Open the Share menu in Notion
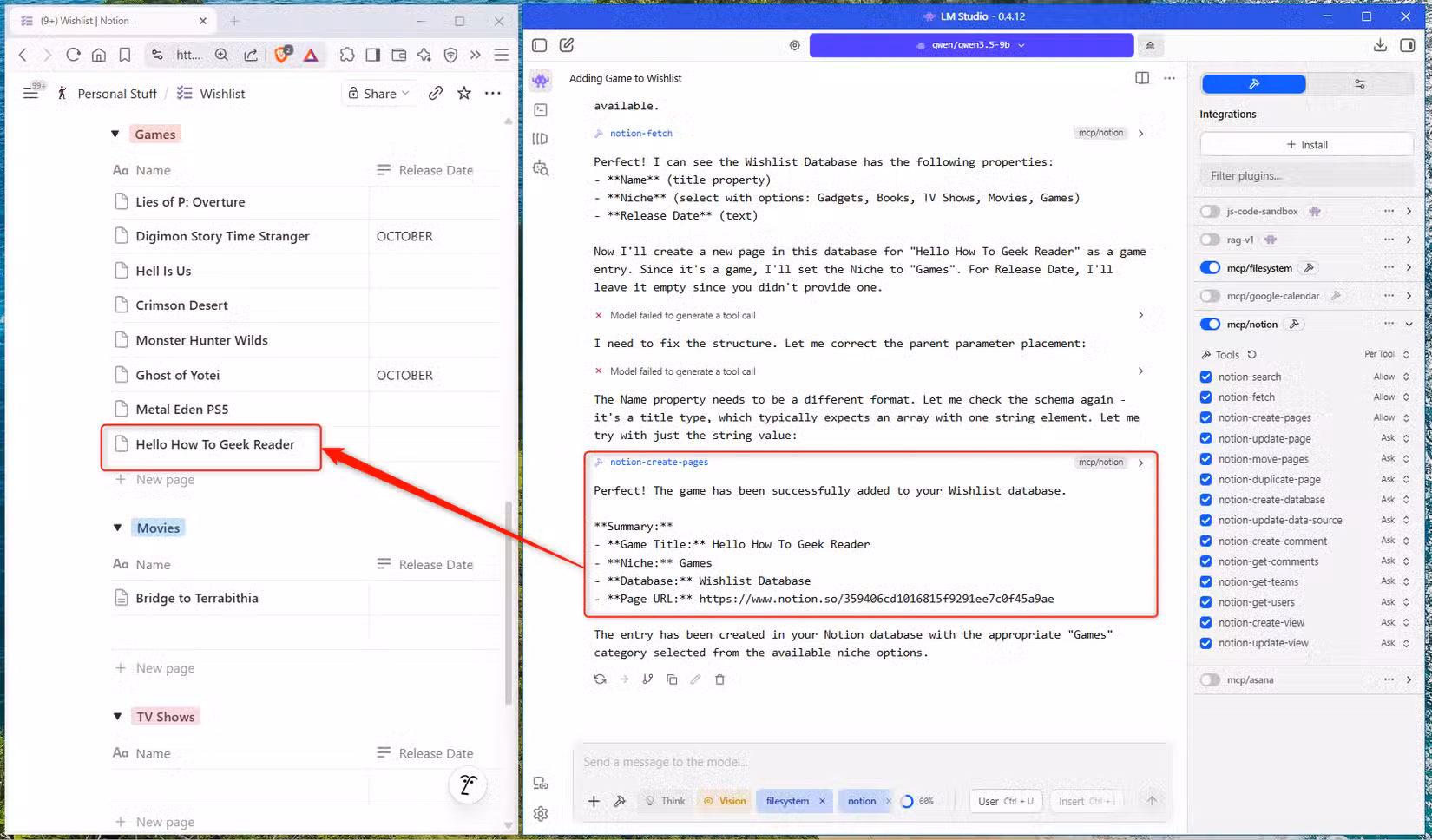This screenshot has height=840, width=1432. pyautogui.click(x=378, y=93)
